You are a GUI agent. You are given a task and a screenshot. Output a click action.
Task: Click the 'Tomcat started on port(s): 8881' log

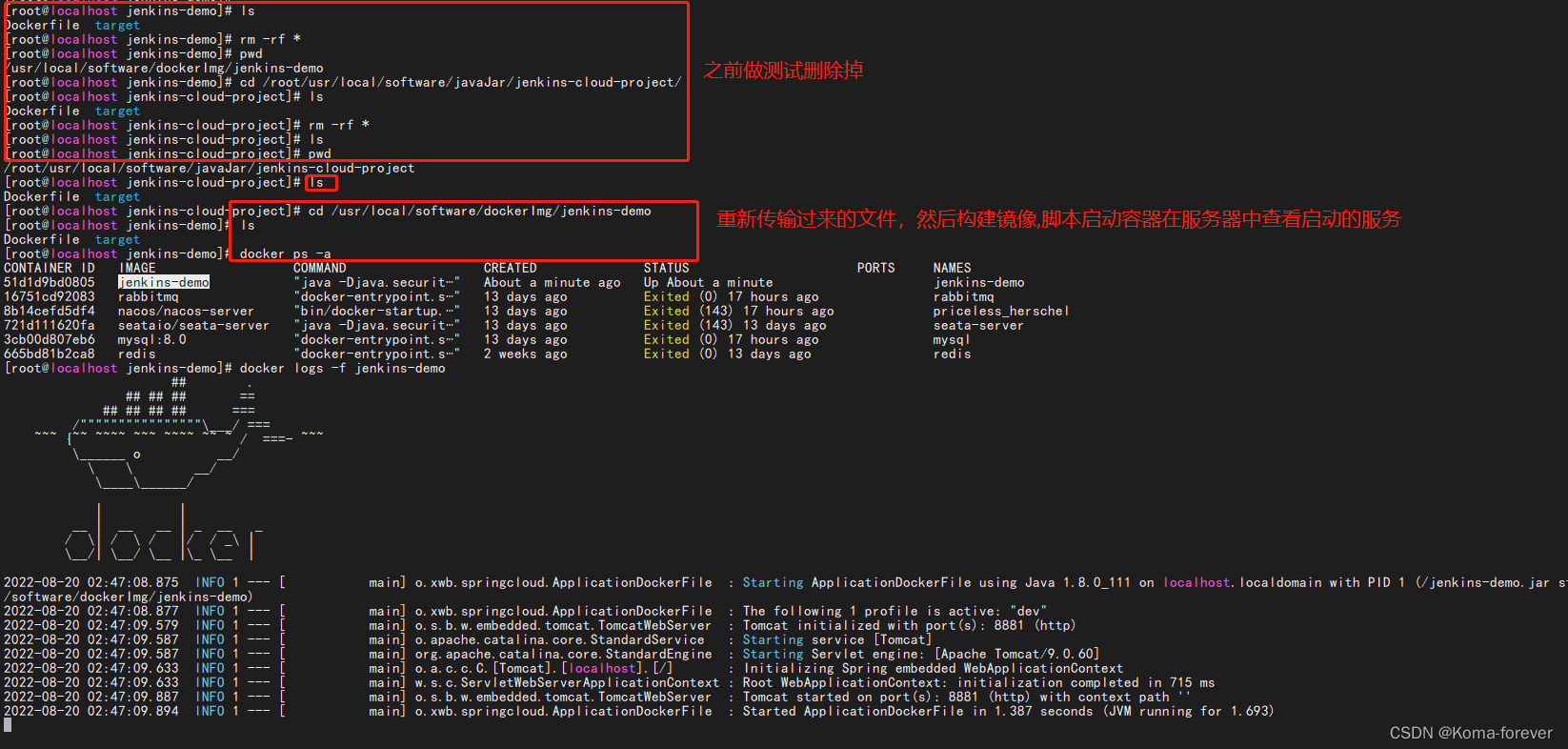(968, 697)
